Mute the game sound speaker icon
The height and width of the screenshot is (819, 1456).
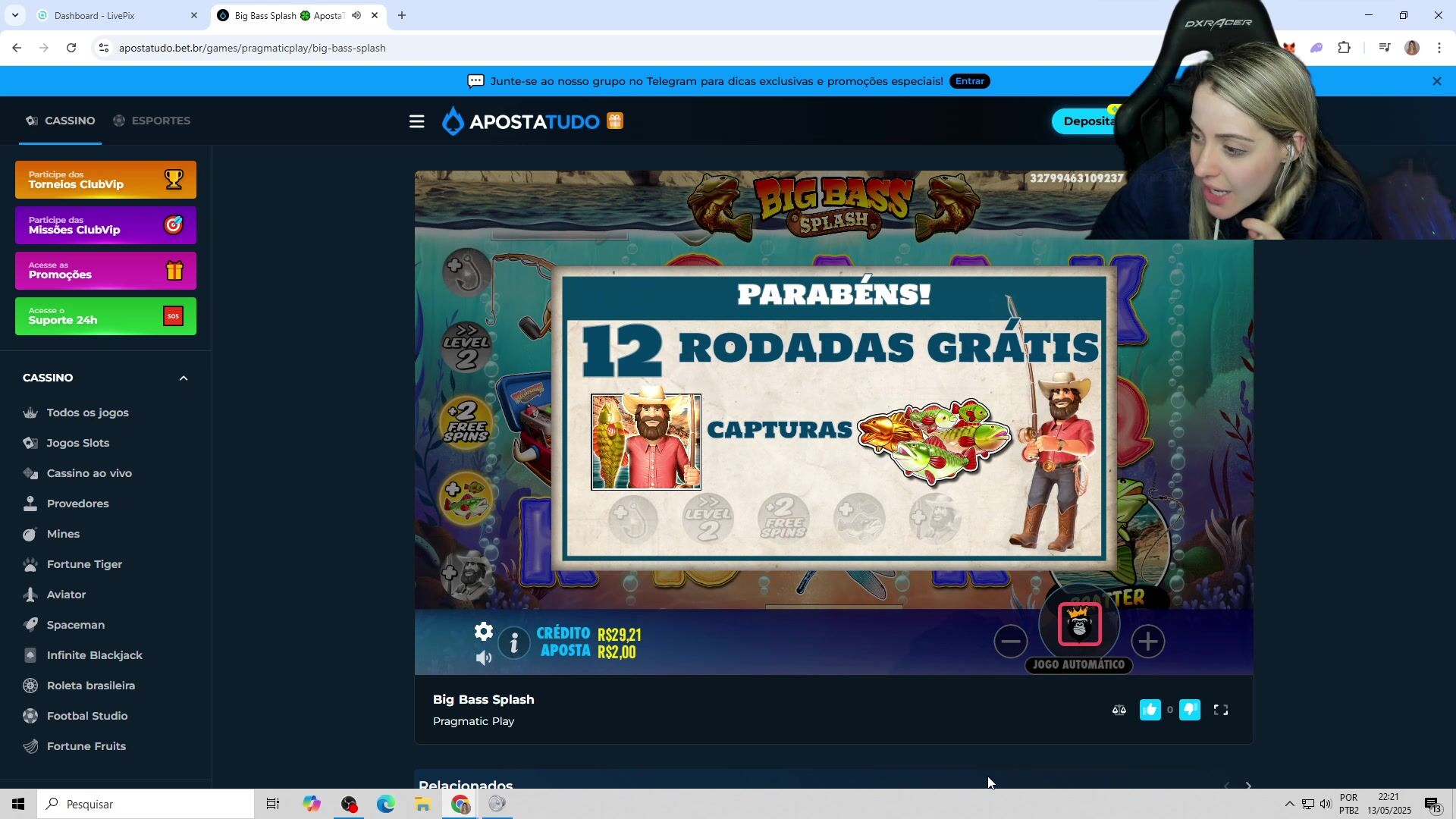coord(484,657)
